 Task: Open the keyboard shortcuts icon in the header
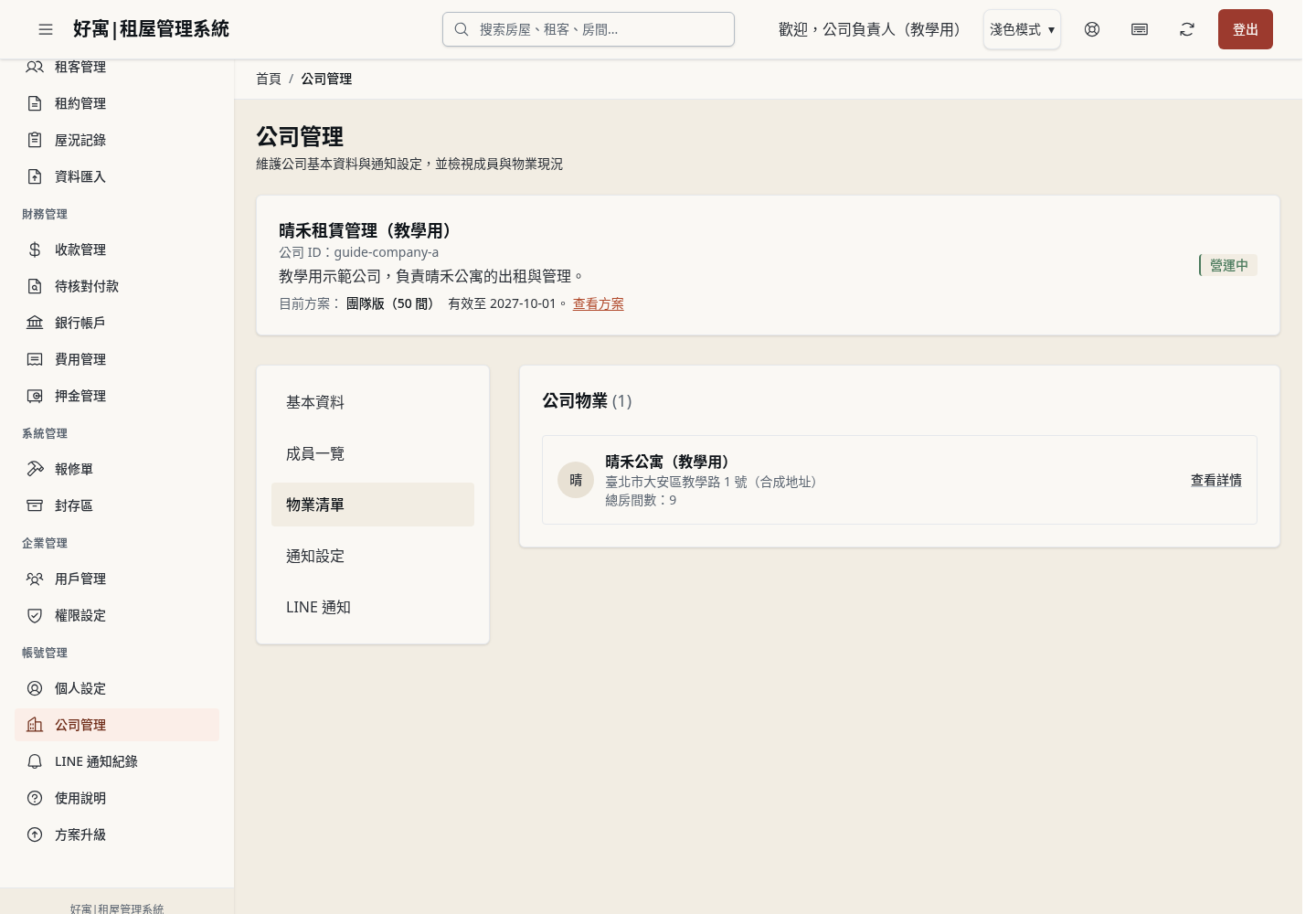pos(1140,29)
